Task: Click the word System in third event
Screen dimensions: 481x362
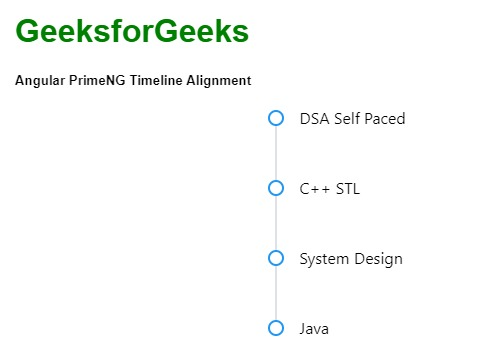Action: [x=324, y=260]
